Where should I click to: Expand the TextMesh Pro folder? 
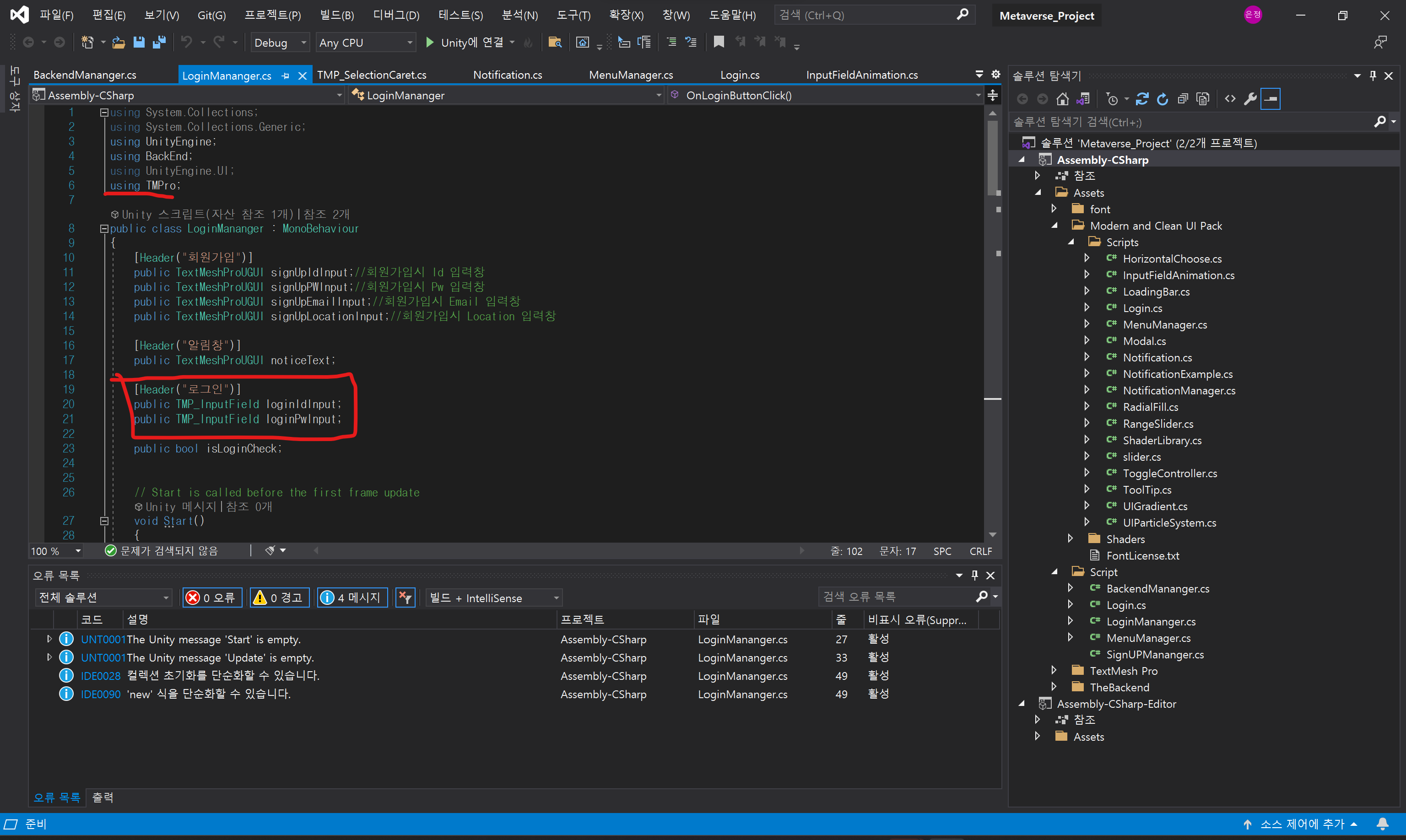click(x=1054, y=670)
